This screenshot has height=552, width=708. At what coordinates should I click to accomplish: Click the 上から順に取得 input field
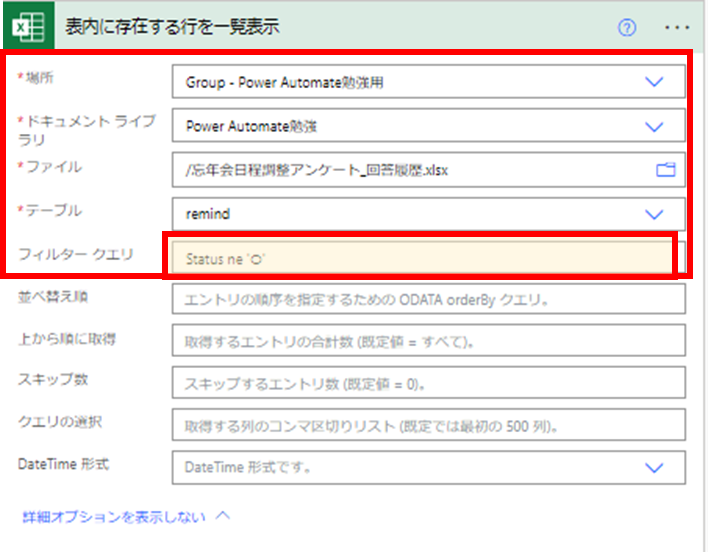(x=429, y=341)
